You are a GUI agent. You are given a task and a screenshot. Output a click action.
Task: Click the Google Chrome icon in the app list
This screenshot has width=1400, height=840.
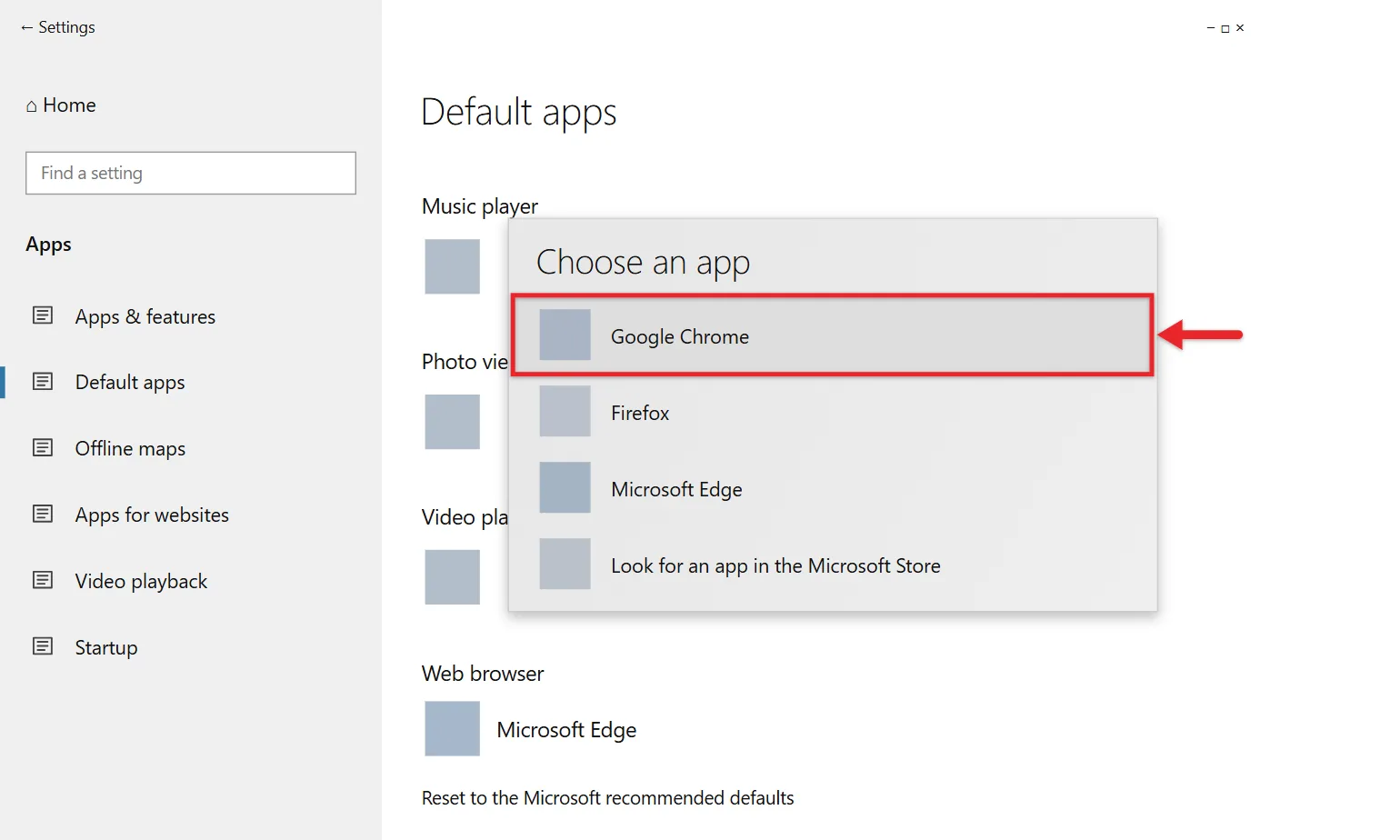pyautogui.click(x=565, y=335)
